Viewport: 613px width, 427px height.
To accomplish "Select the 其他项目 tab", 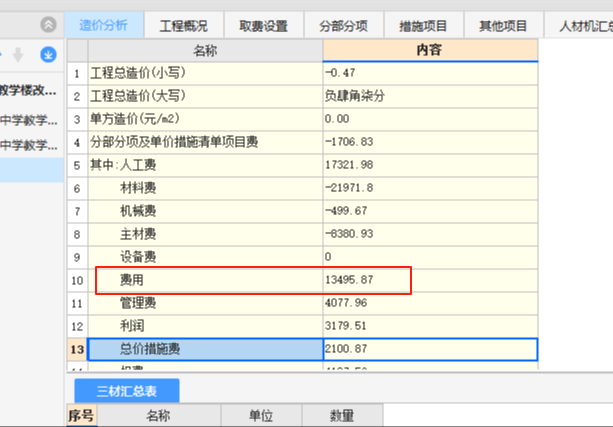I will pos(504,26).
